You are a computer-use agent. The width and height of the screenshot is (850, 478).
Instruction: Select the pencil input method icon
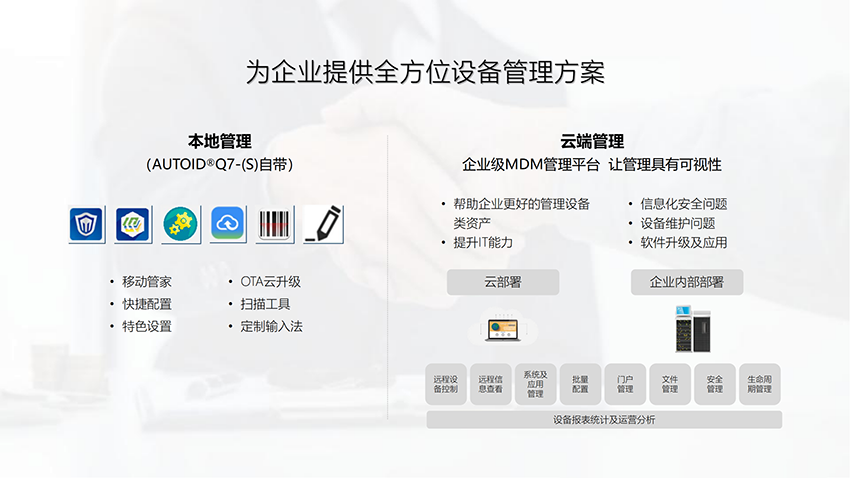[x=323, y=224]
